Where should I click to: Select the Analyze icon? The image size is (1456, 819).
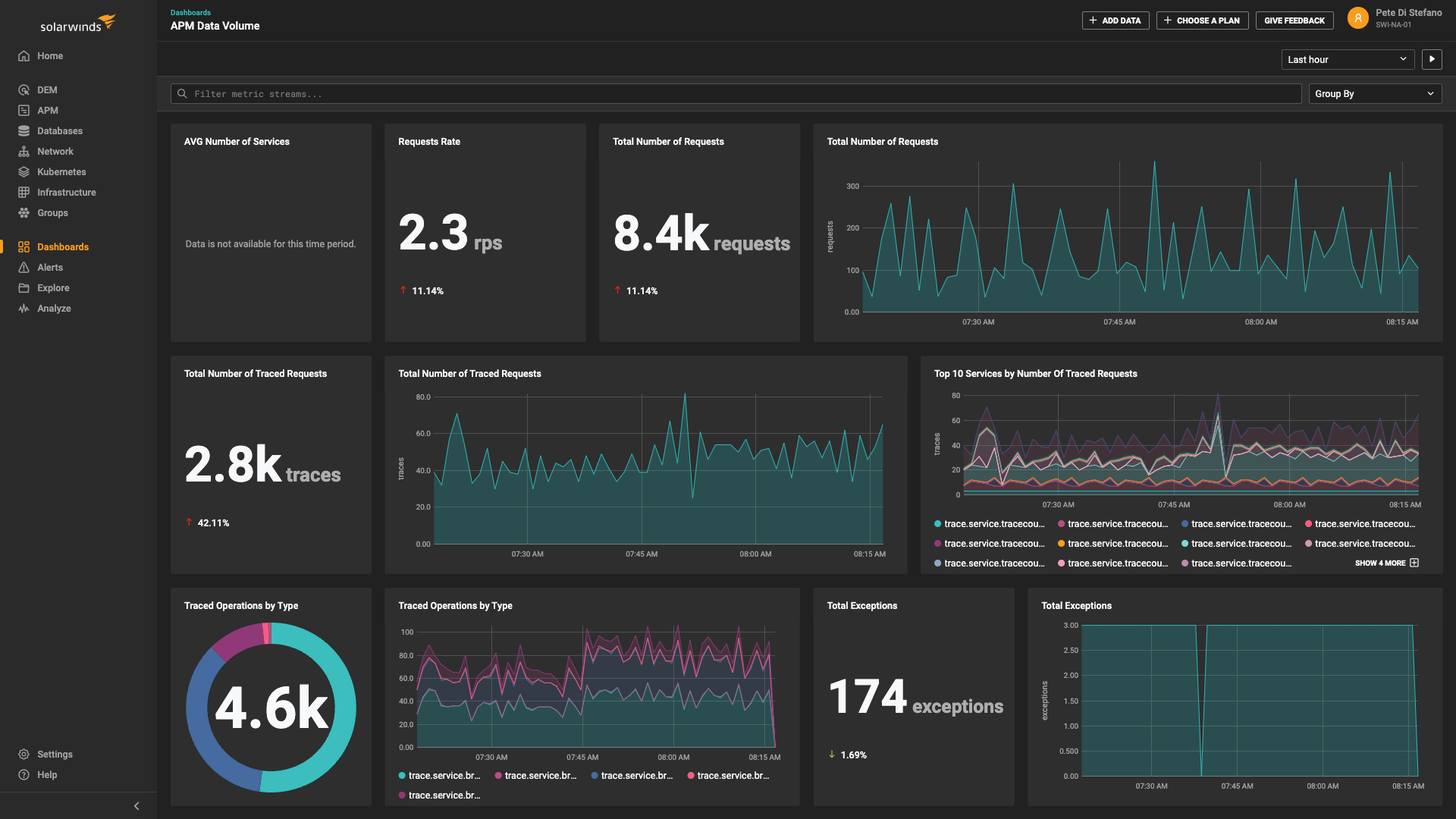pos(24,308)
